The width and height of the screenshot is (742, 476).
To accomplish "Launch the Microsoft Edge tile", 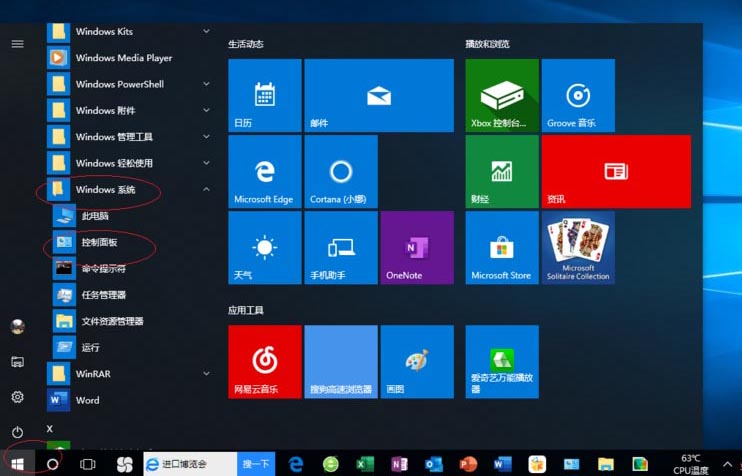I will click(265, 171).
